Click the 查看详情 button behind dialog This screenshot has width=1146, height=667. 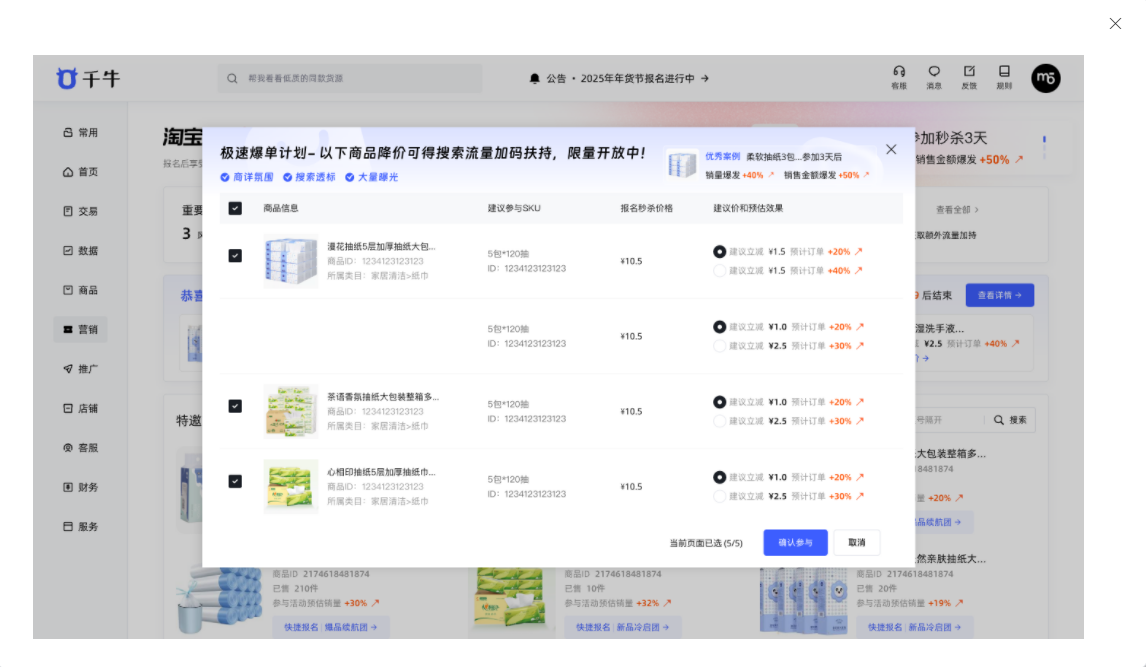[1000, 295]
